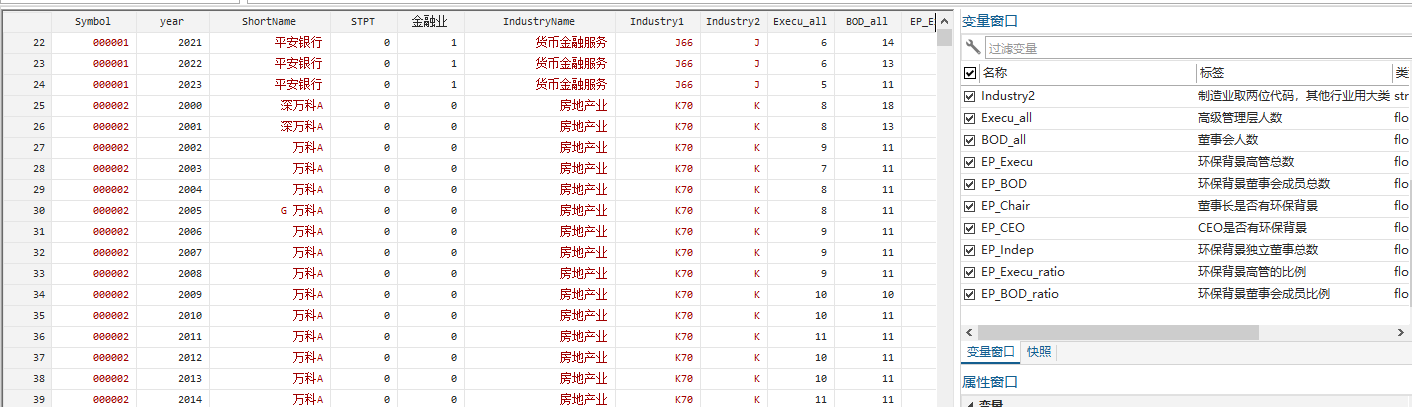Click the up arrow of the data grid scrollbar
The width and height of the screenshot is (1412, 407).
coord(944,21)
